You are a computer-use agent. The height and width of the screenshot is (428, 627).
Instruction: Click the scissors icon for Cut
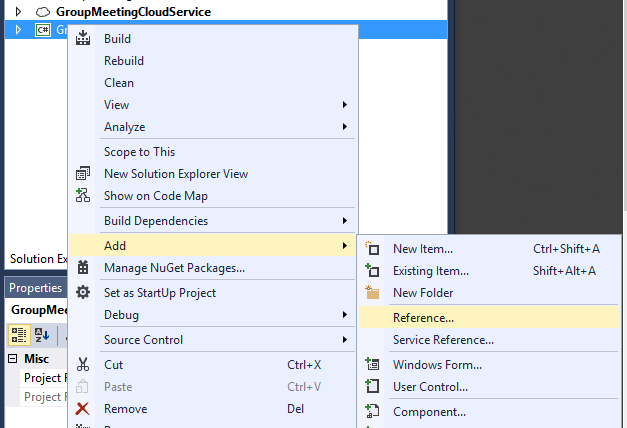[x=83, y=365]
